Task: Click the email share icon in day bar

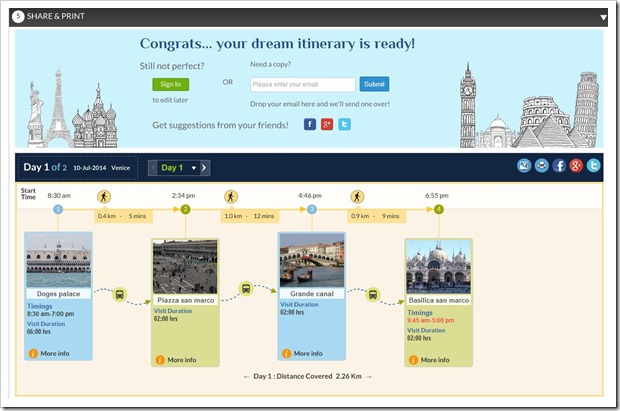Action: tap(524, 166)
